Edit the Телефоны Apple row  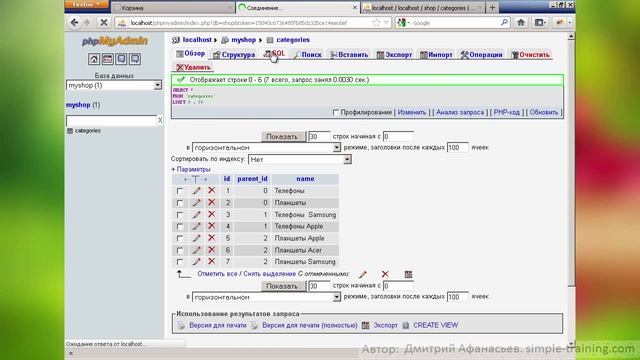point(197,226)
